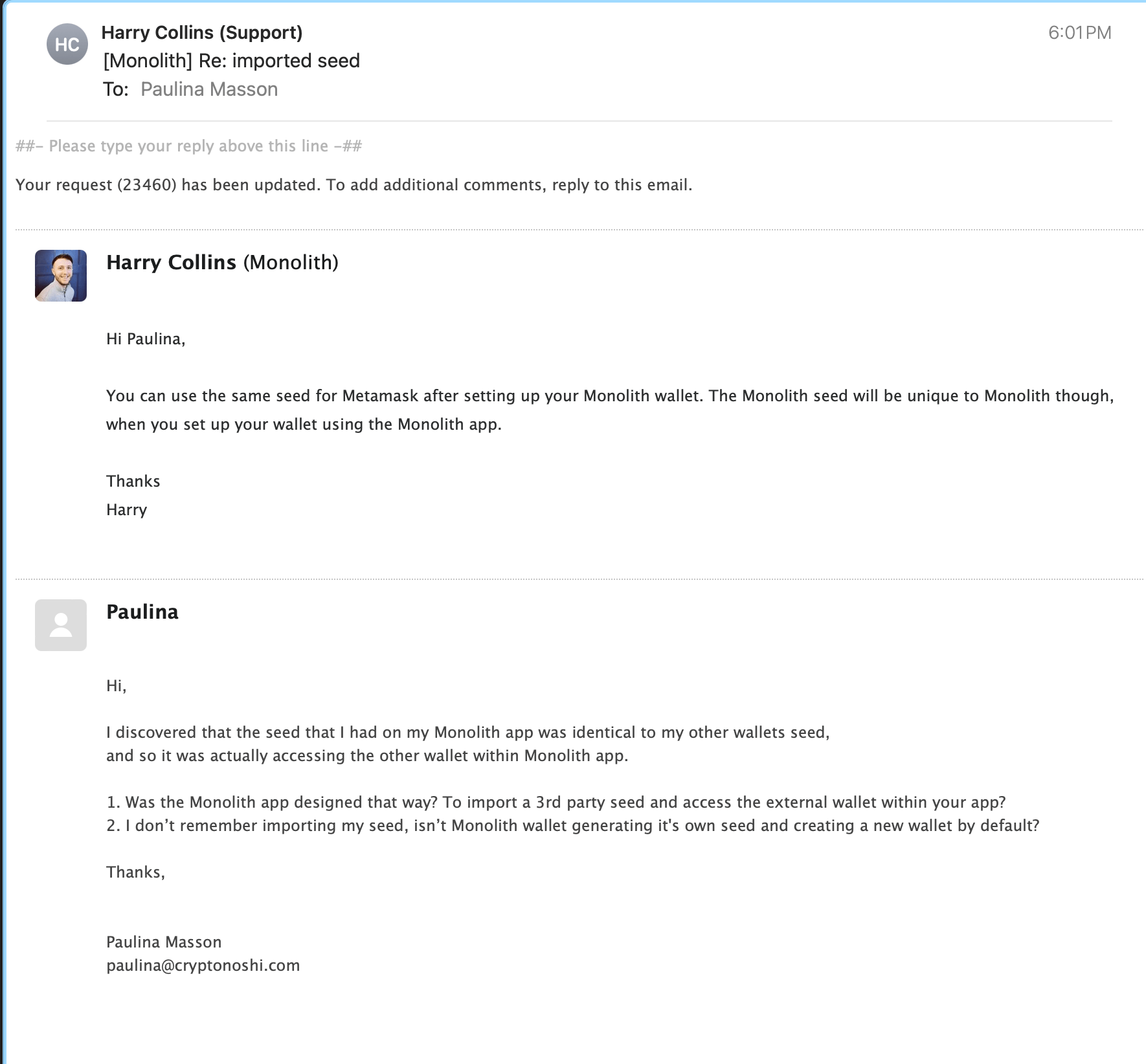The image size is (1146, 1064).
Task: Click Paulina's first numbered question
Action: 556,803
